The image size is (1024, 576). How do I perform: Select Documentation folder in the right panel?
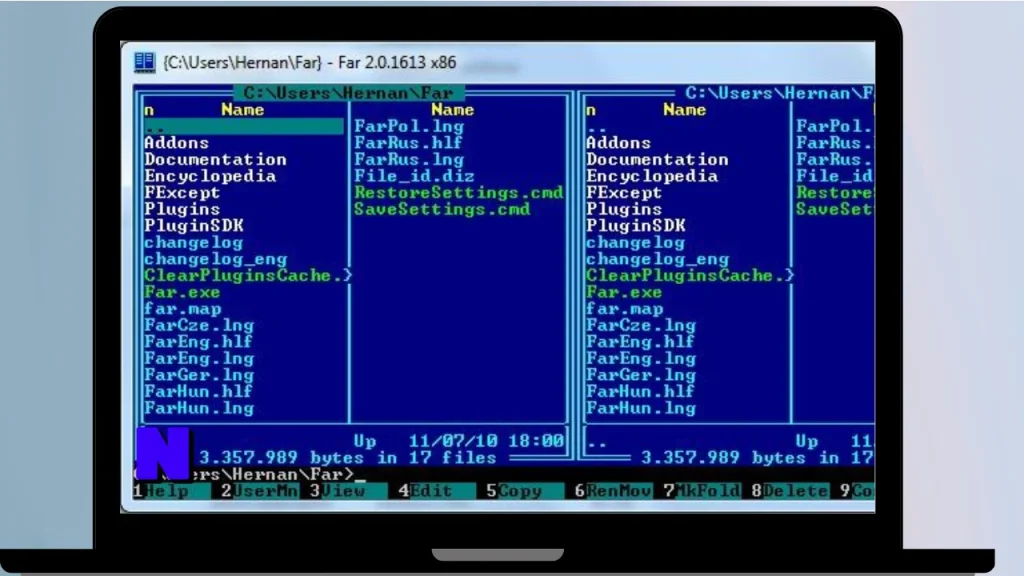click(x=657, y=159)
